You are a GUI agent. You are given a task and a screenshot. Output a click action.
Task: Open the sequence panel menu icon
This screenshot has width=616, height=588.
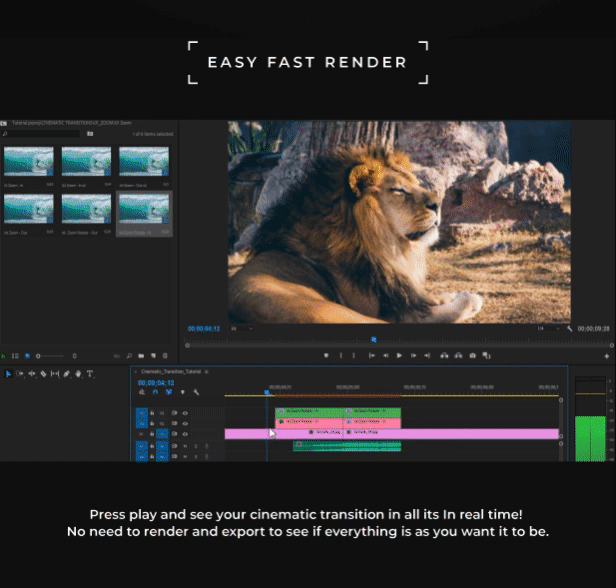tap(207, 372)
